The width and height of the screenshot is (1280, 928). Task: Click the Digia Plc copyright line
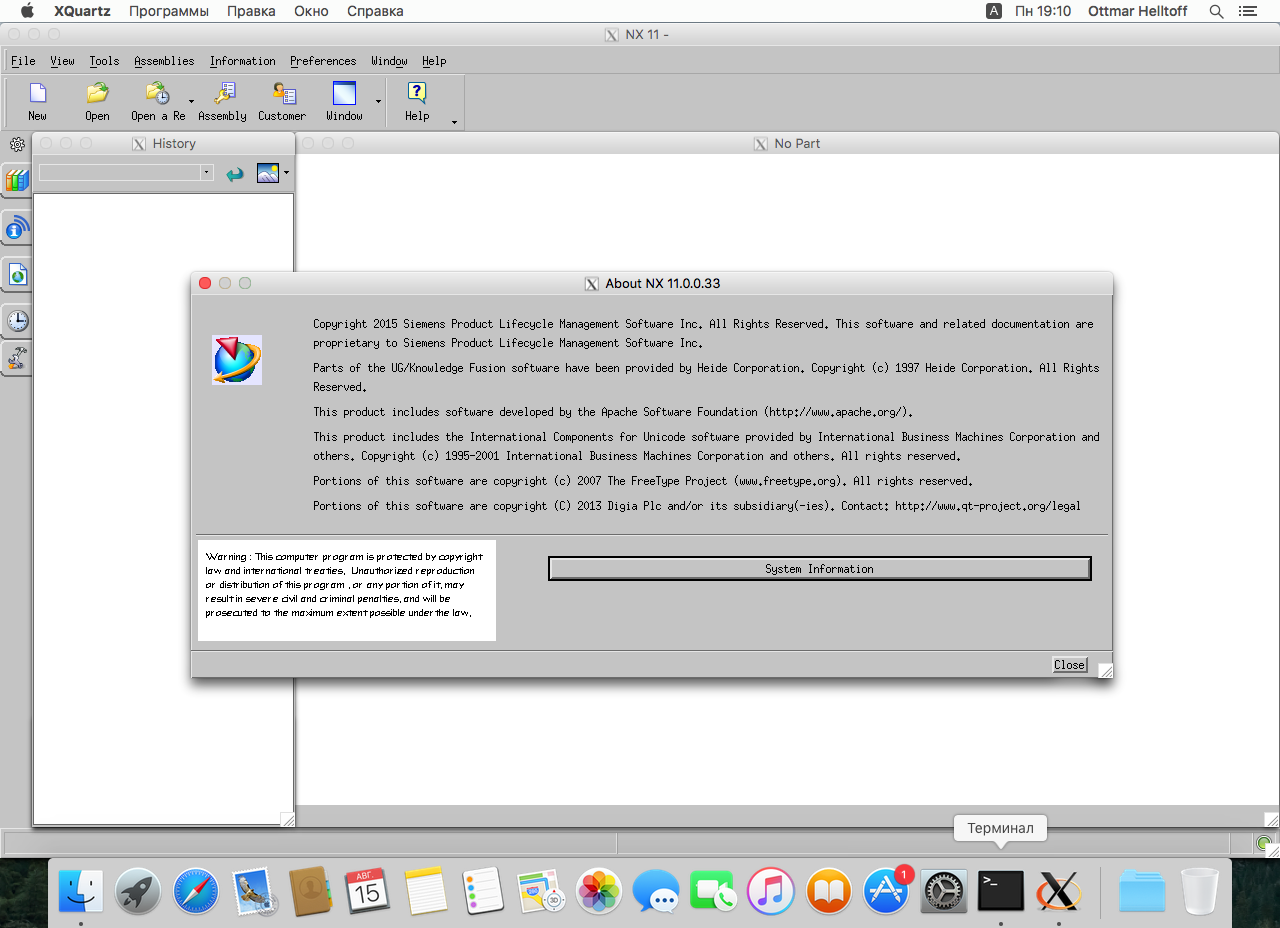point(697,506)
